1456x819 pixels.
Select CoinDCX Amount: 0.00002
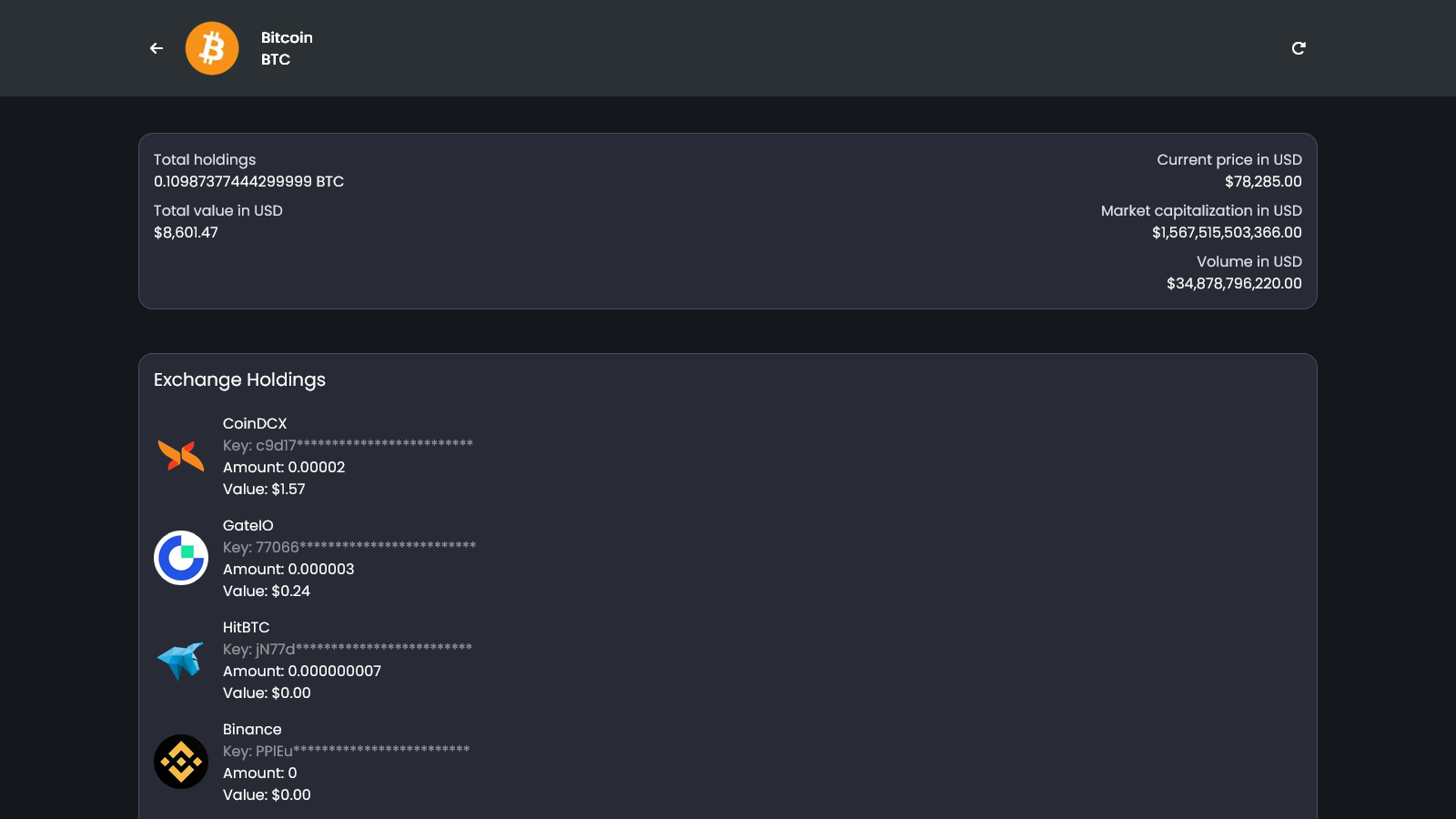pos(284,467)
